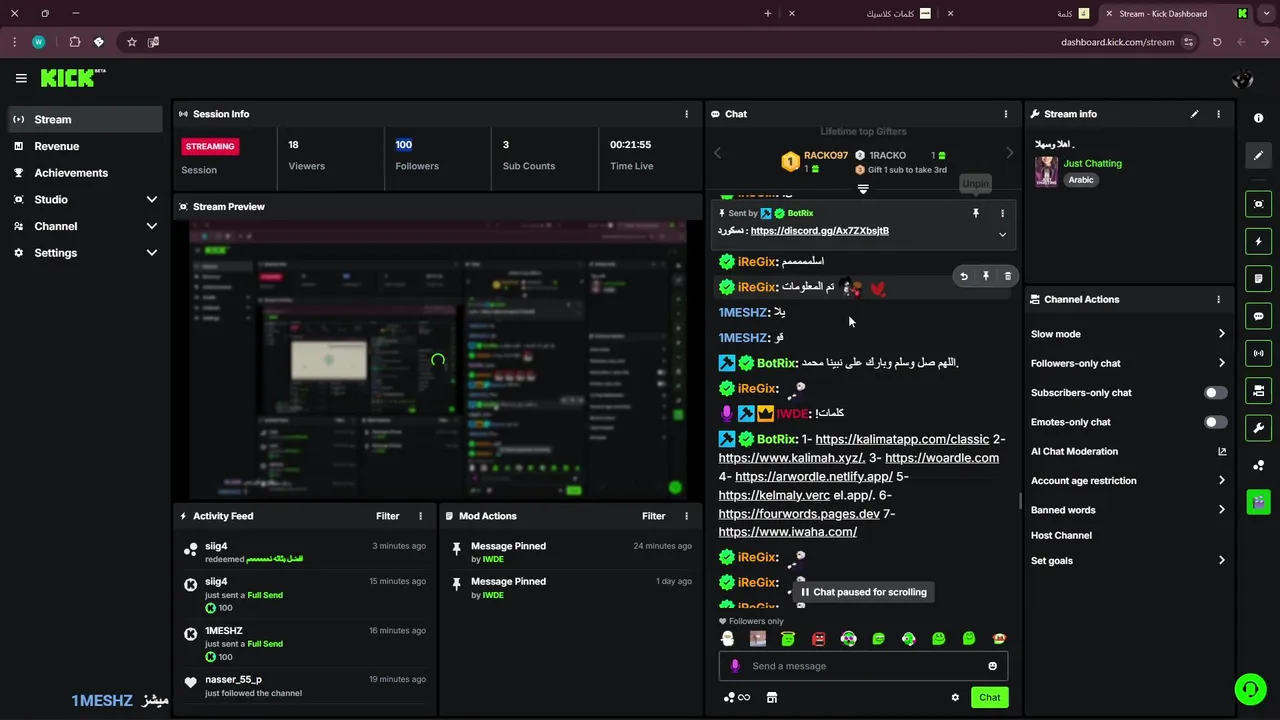Open chat settings gear icon
This screenshot has height=720, width=1280.
pyautogui.click(x=955, y=697)
